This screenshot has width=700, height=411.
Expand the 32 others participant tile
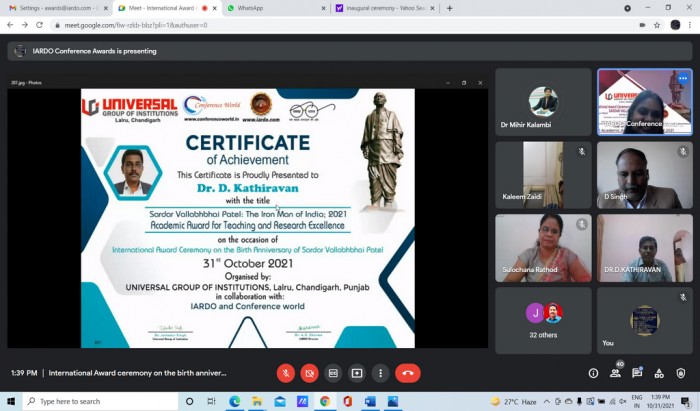pos(543,320)
